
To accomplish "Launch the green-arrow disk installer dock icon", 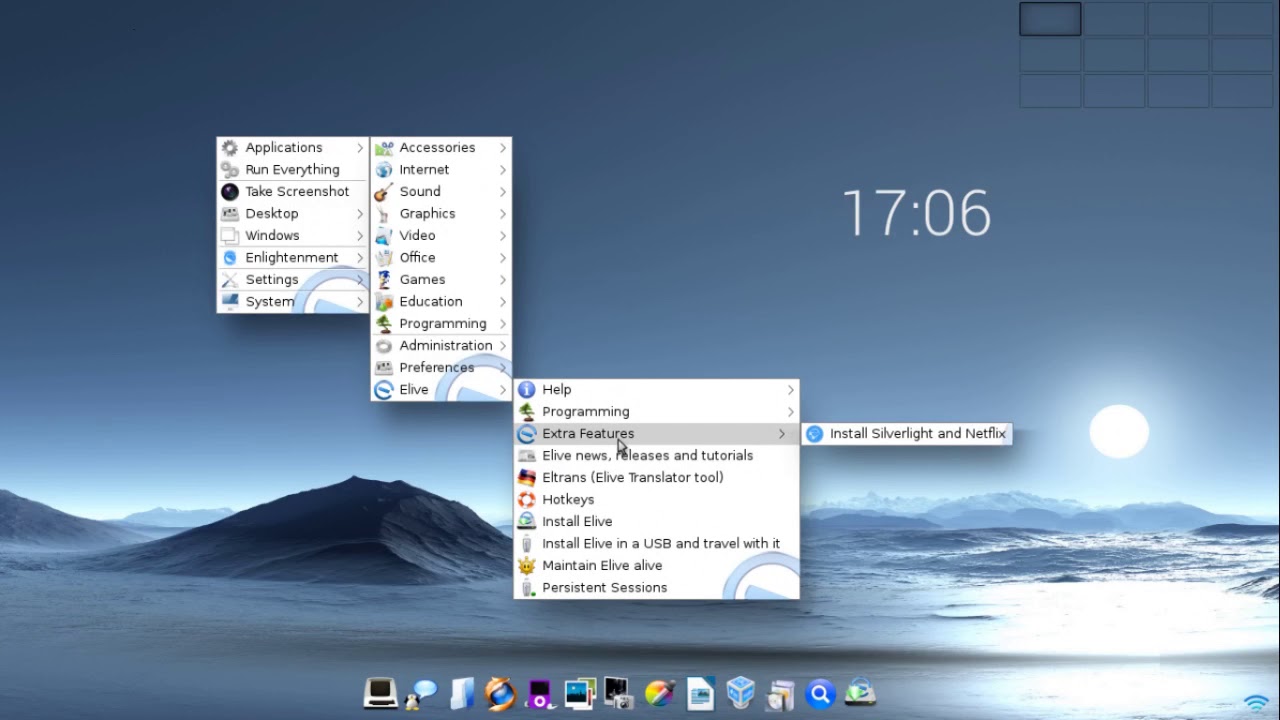I will point(860,692).
